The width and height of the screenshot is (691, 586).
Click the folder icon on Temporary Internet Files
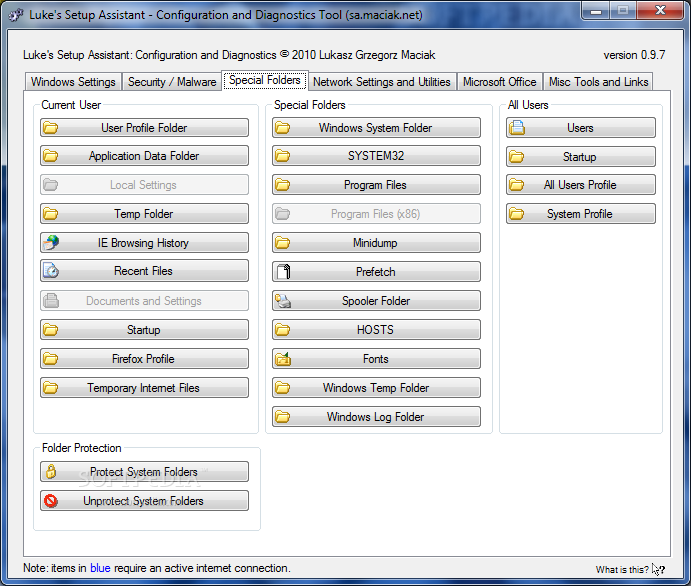[x=51, y=388]
